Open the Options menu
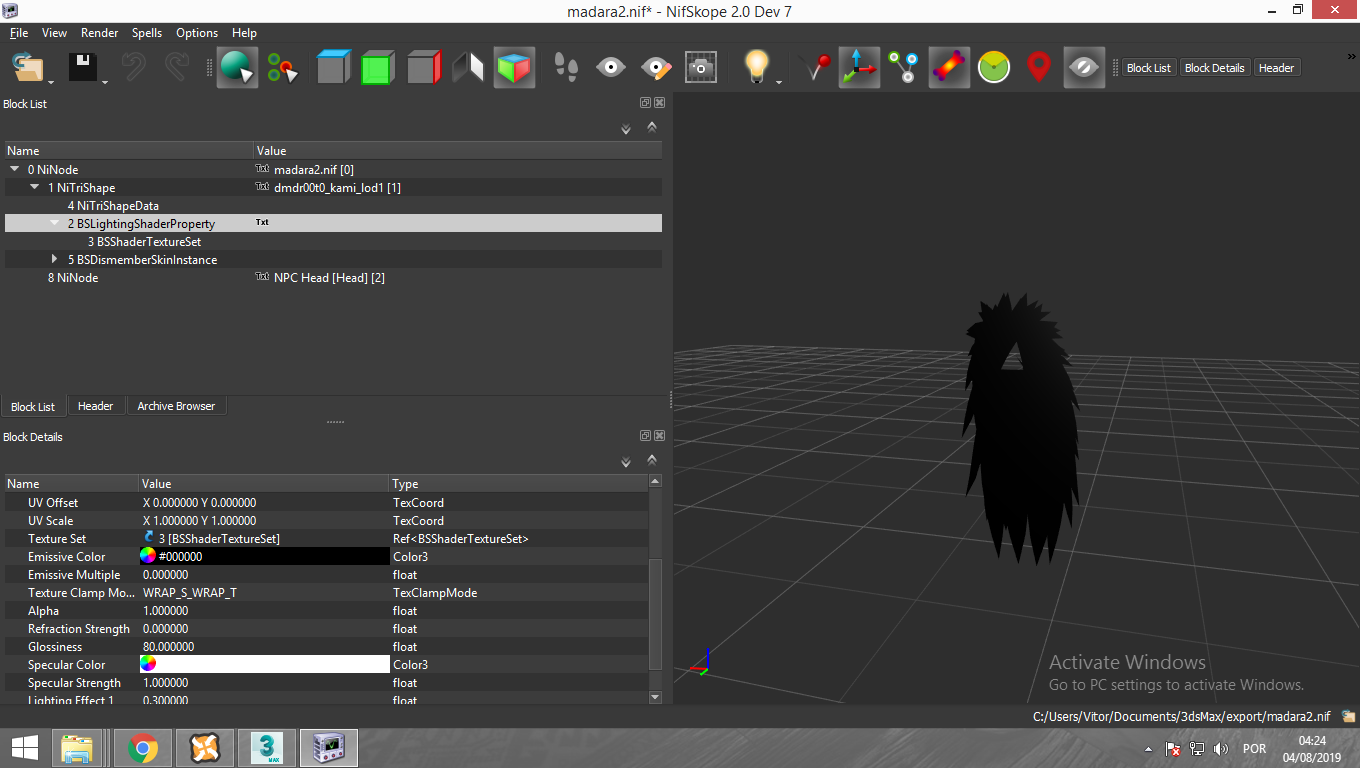Viewport: 1360px width, 768px height. point(197,33)
